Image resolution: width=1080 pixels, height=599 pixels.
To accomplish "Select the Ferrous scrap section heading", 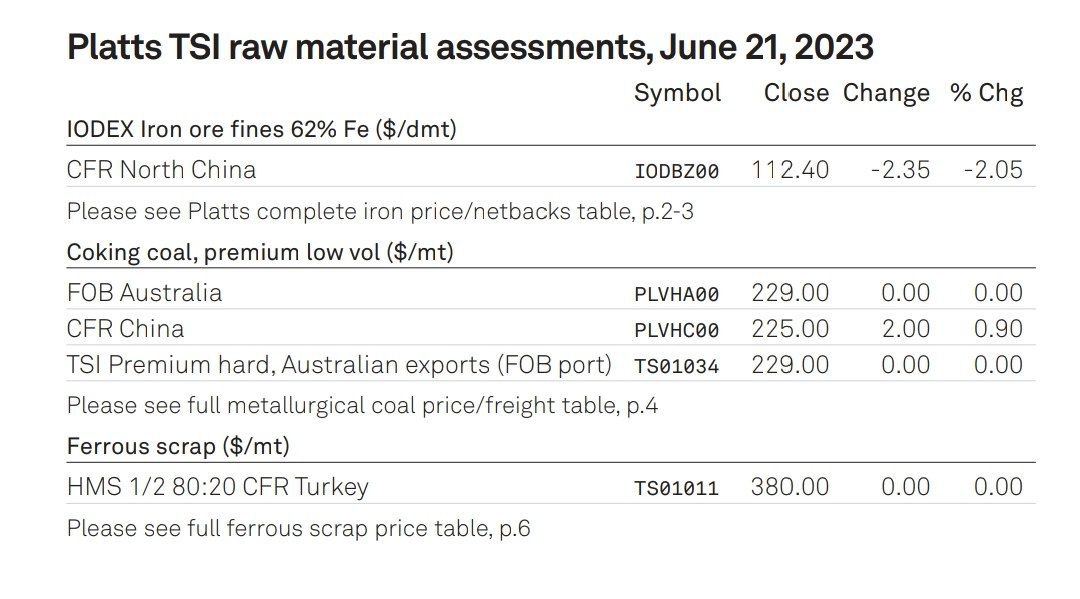I will click(178, 446).
